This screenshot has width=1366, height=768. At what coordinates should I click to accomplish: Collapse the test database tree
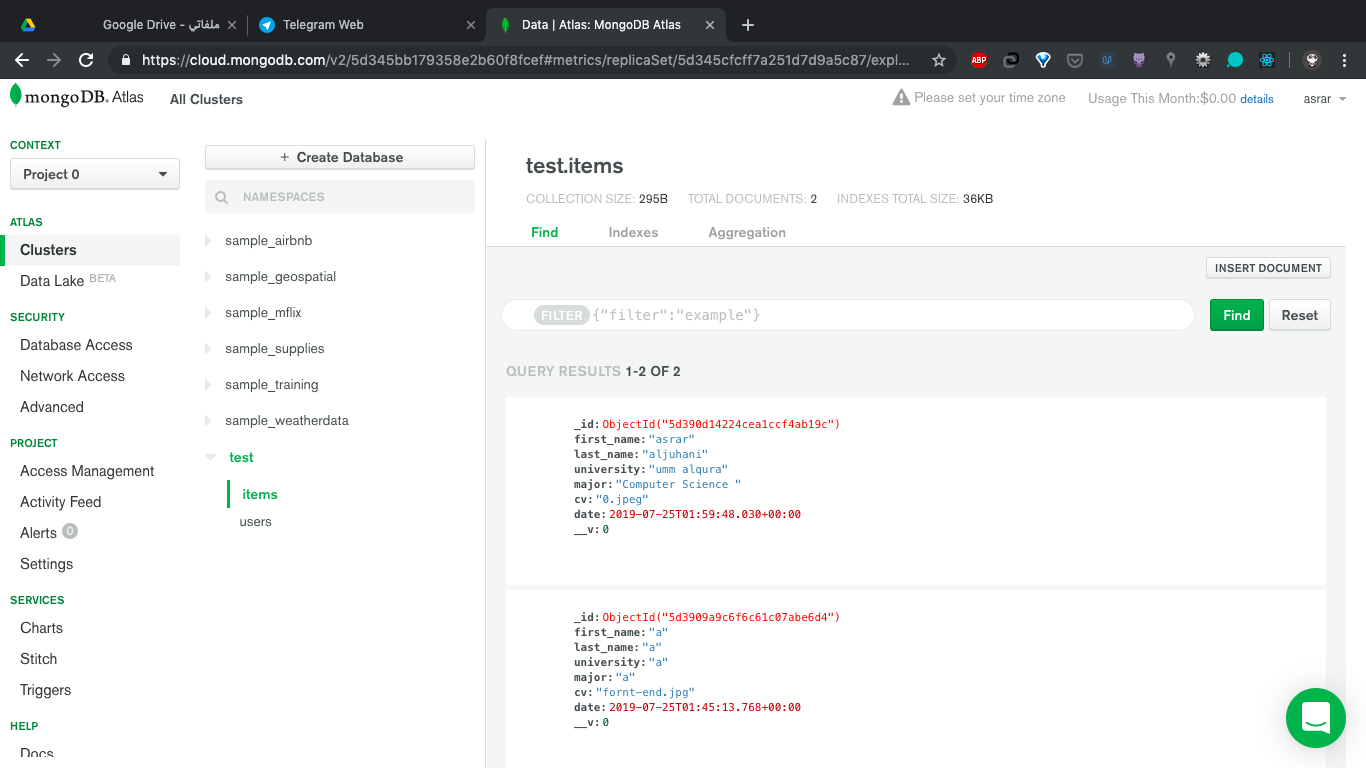[x=211, y=457]
